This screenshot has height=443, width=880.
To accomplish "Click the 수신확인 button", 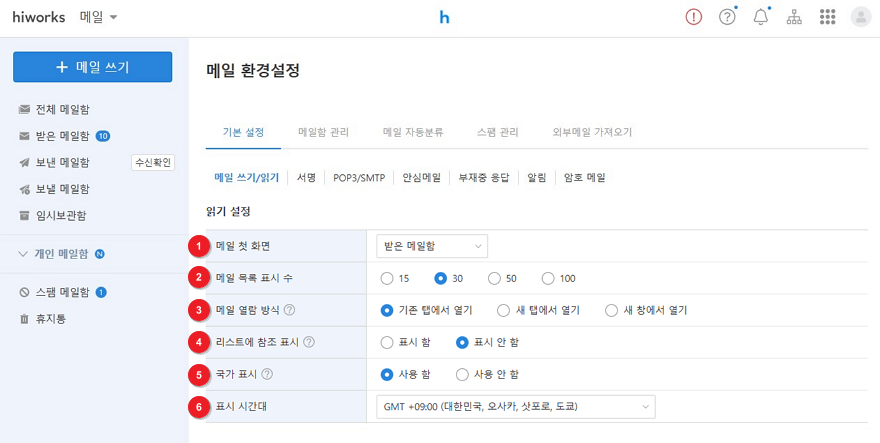I will pos(153,163).
